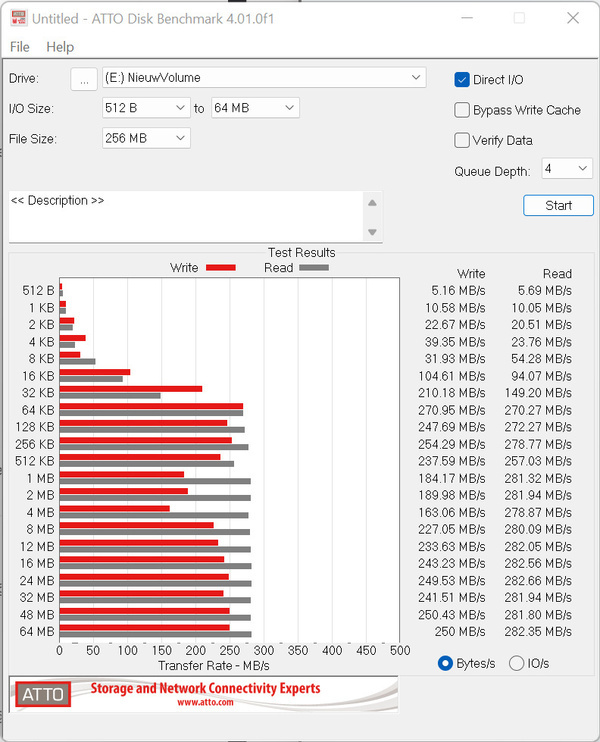This screenshot has width=600, height=742.
Task: Click the '54.28 MB/s' read value
Action: pyautogui.click(x=541, y=359)
